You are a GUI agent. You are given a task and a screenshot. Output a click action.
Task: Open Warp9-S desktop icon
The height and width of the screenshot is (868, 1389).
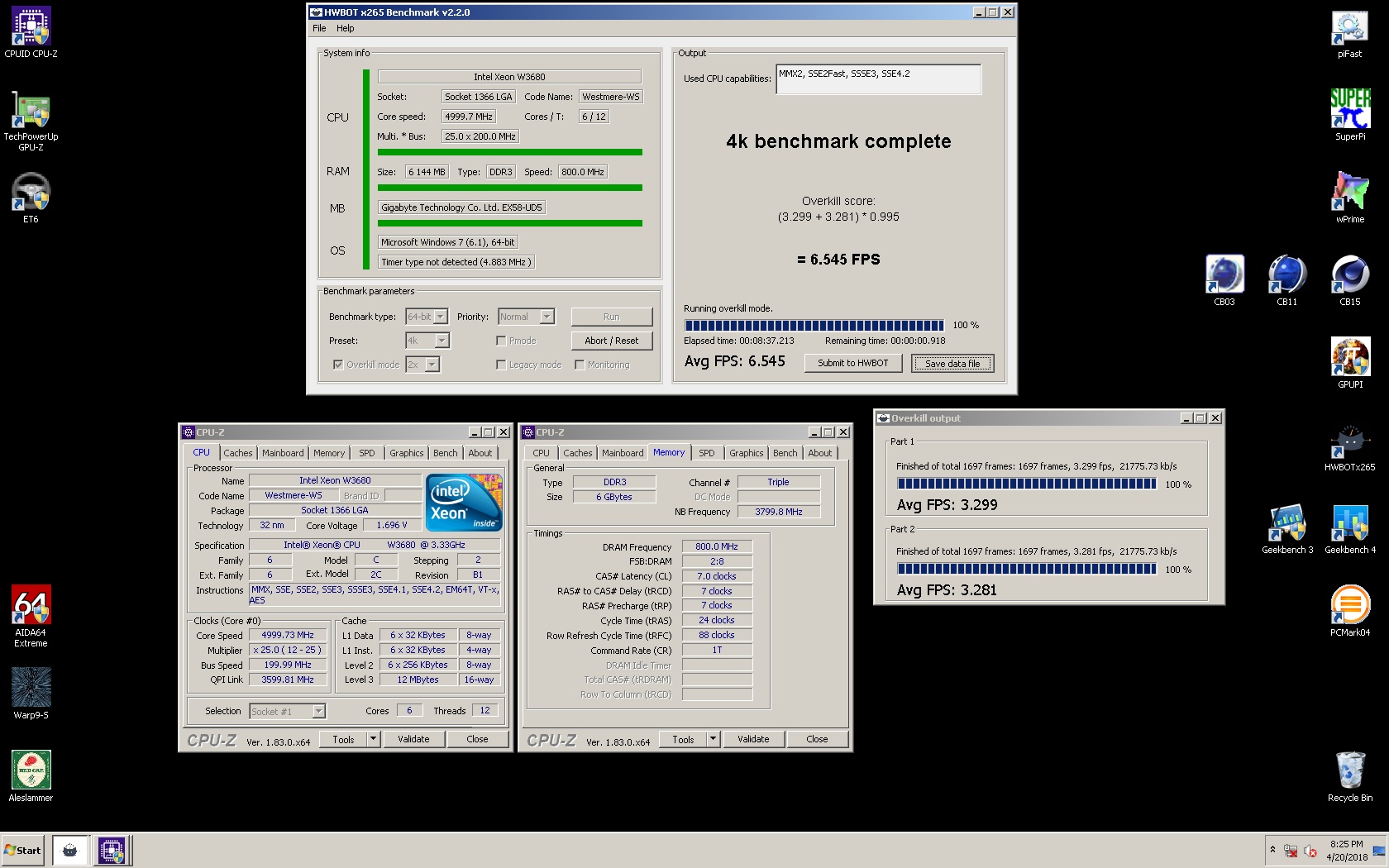[x=31, y=694]
